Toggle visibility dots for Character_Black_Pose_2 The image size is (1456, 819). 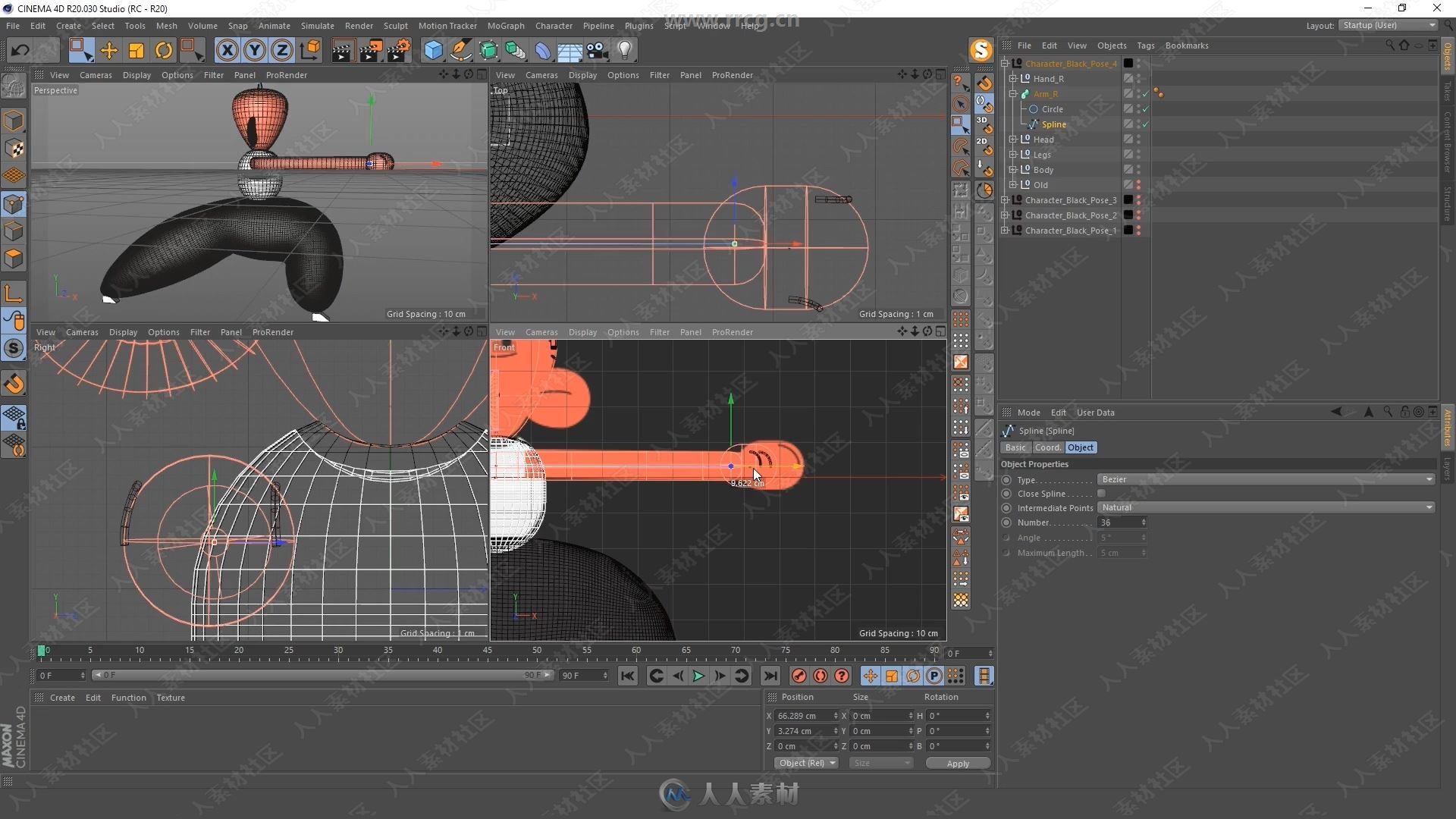[x=1138, y=215]
